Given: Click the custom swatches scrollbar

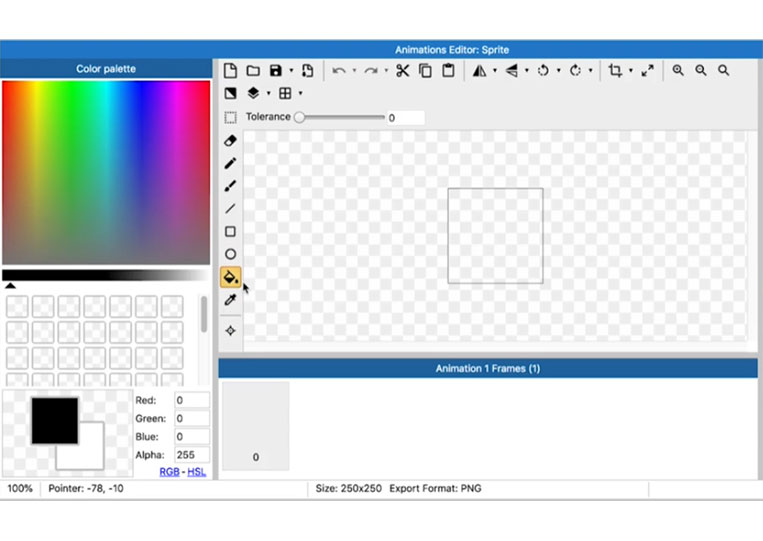Looking at the screenshot, I should [x=204, y=315].
